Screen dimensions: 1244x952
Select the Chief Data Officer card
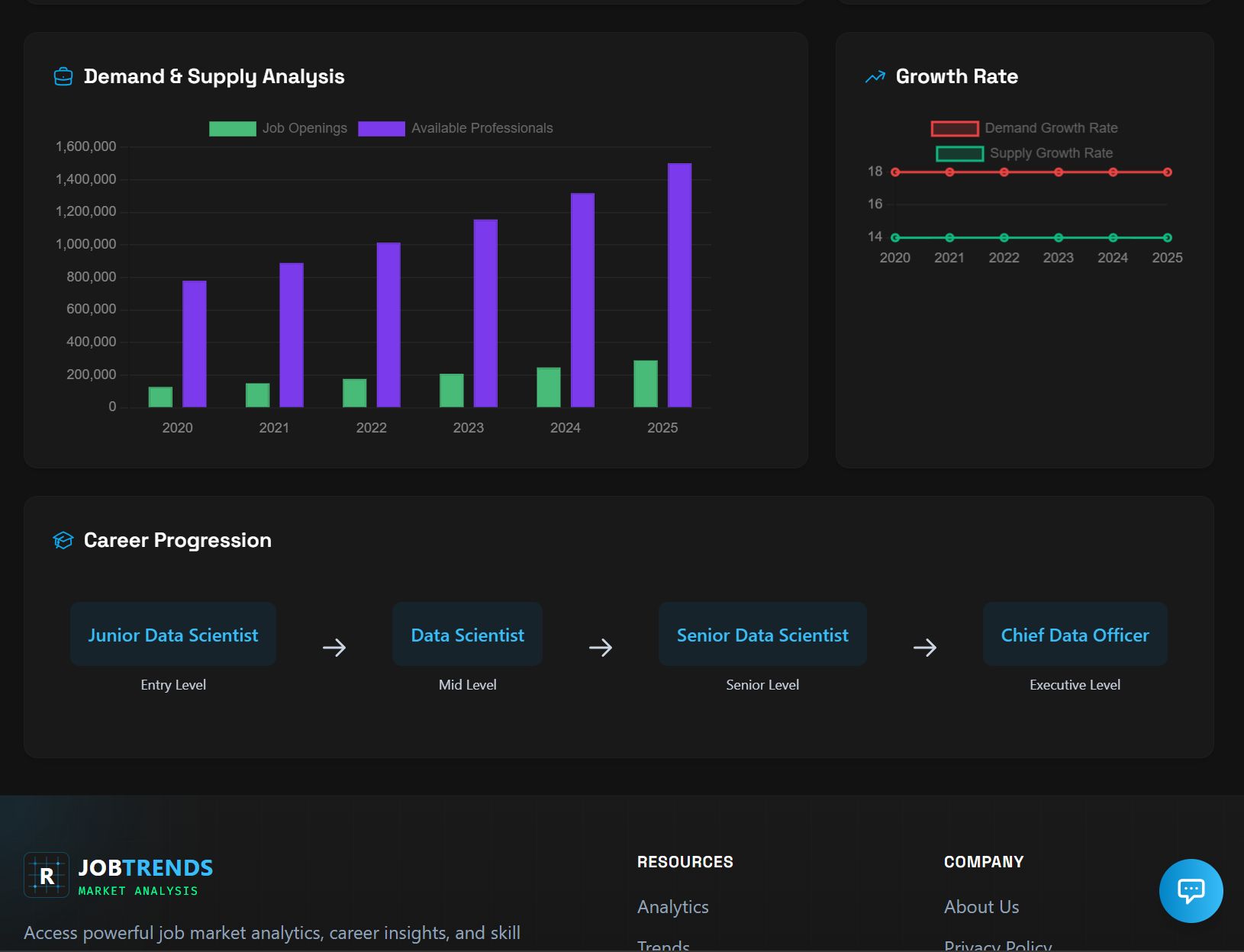(x=1075, y=635)
